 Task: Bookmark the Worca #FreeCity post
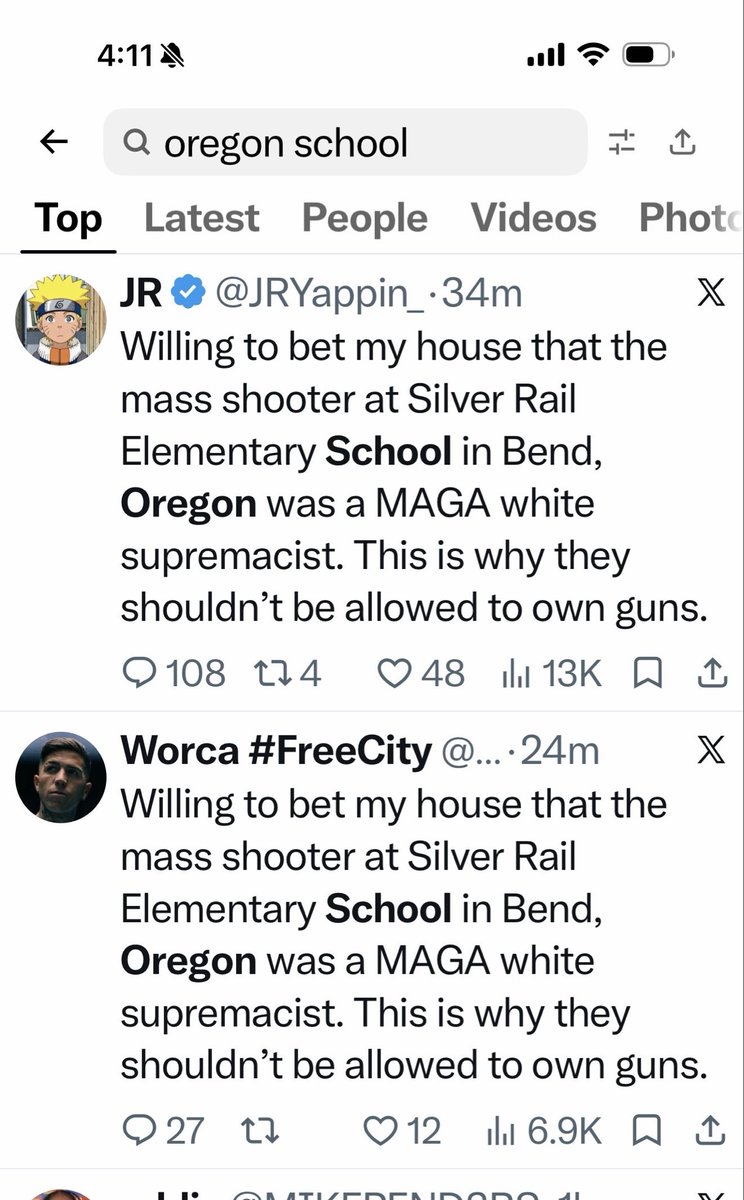[649, 1131]
